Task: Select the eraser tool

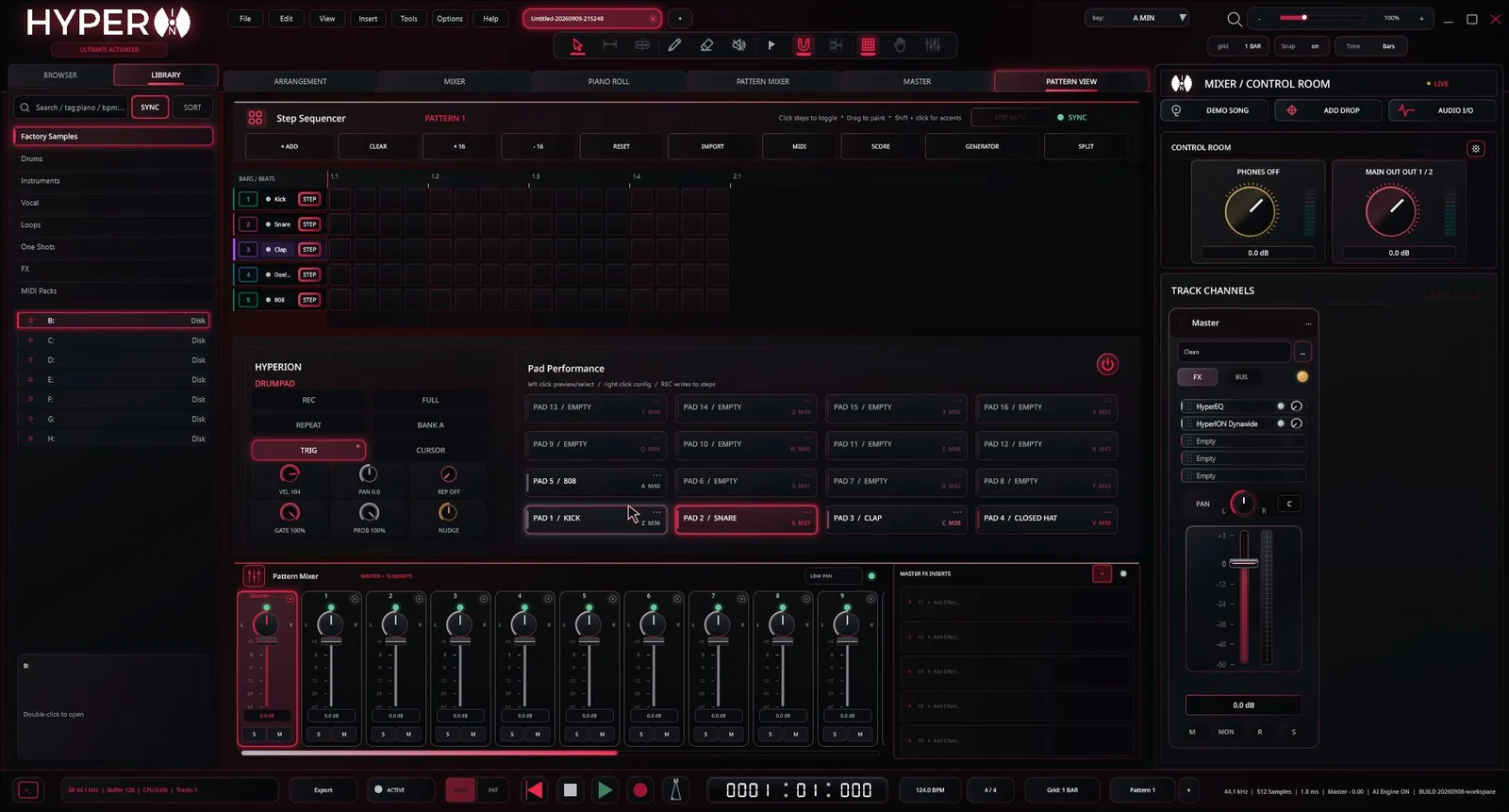Action: (x=706, y=45)
